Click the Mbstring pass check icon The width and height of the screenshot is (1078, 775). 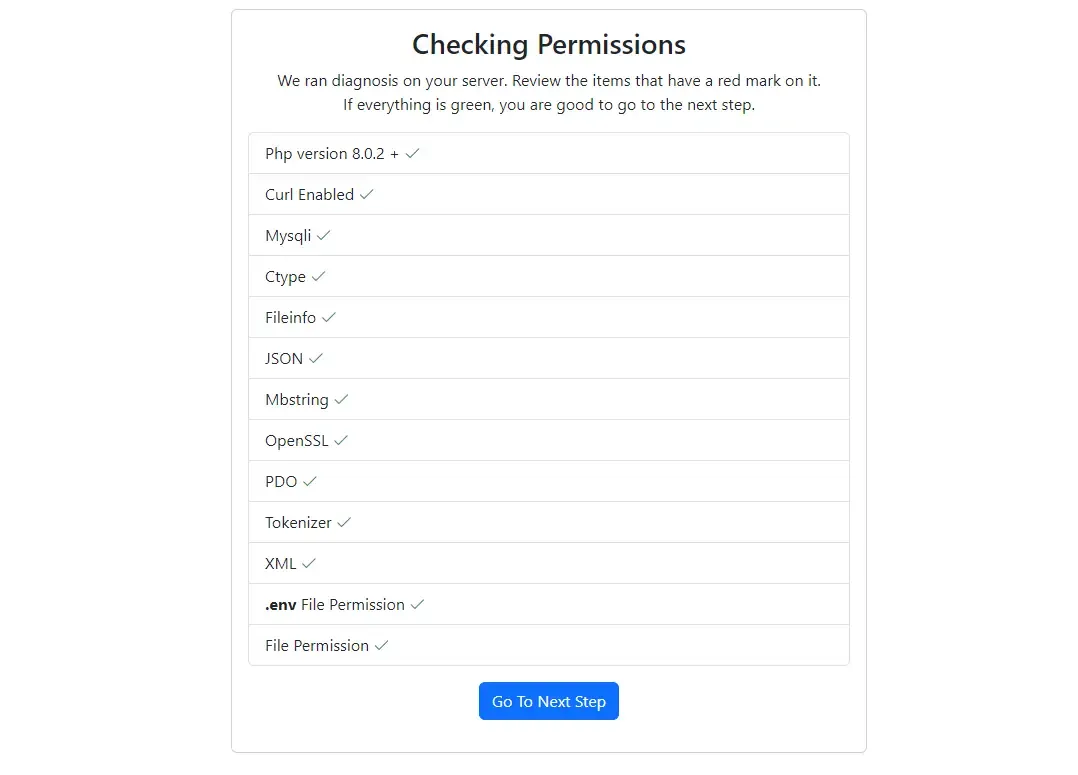340,399
